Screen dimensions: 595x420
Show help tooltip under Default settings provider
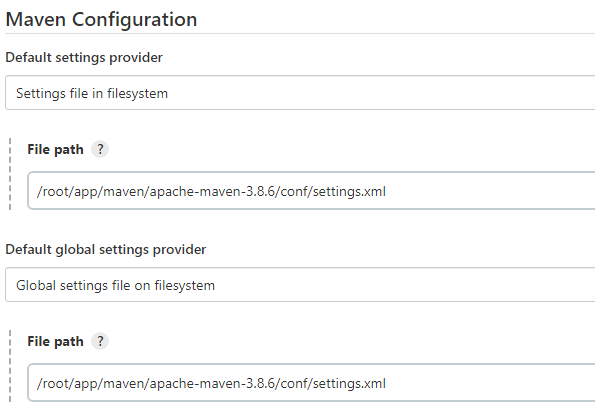pyautogui.click(x=100, y=149)
